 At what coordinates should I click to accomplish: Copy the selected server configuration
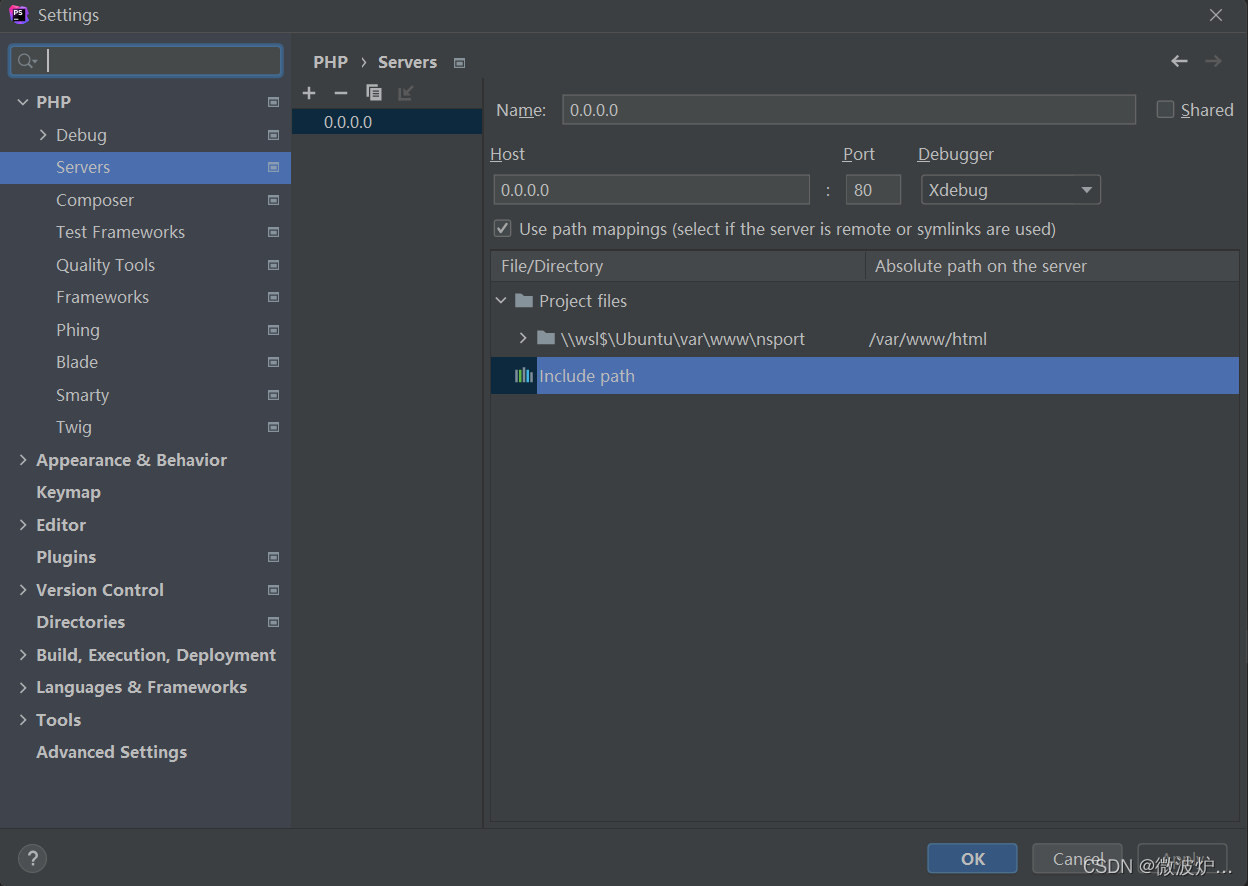374,93
